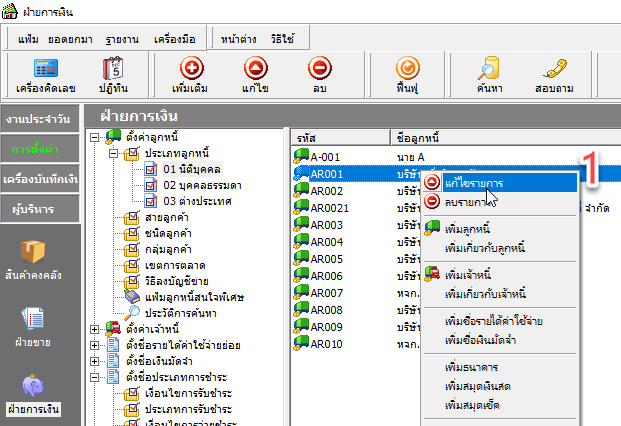The image size is (621, 426).
Task: Select customer row AR005 in the list
Action: click(326, 258)
